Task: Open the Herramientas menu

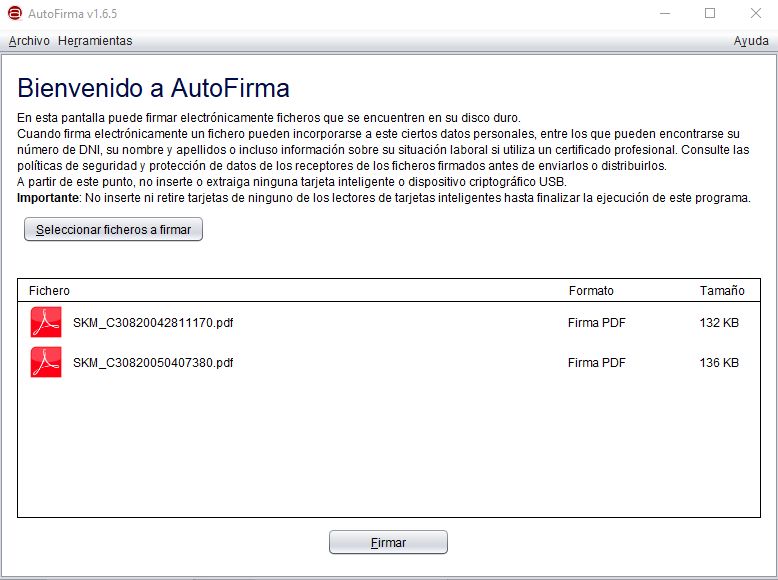Action: pos(95,41)
